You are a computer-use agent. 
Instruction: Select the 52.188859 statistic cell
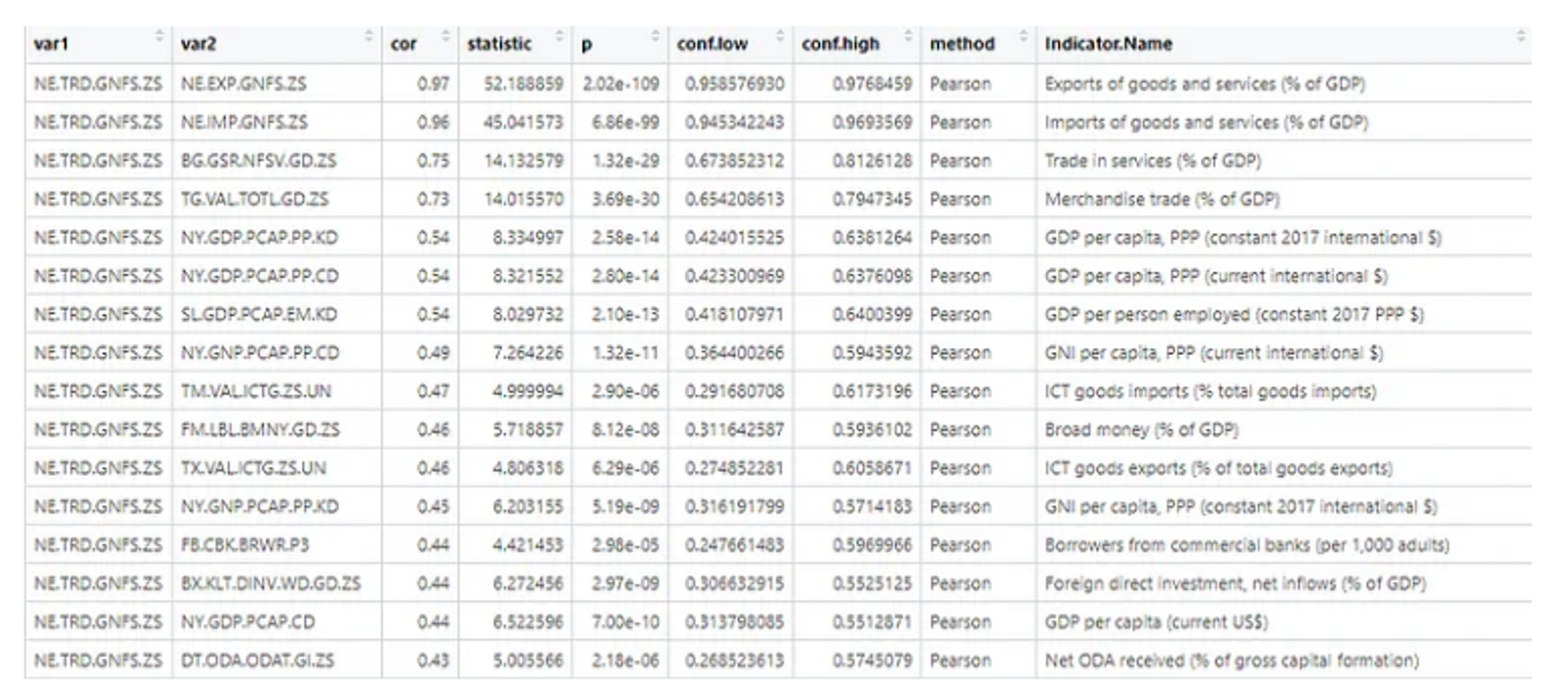(515, 83)
